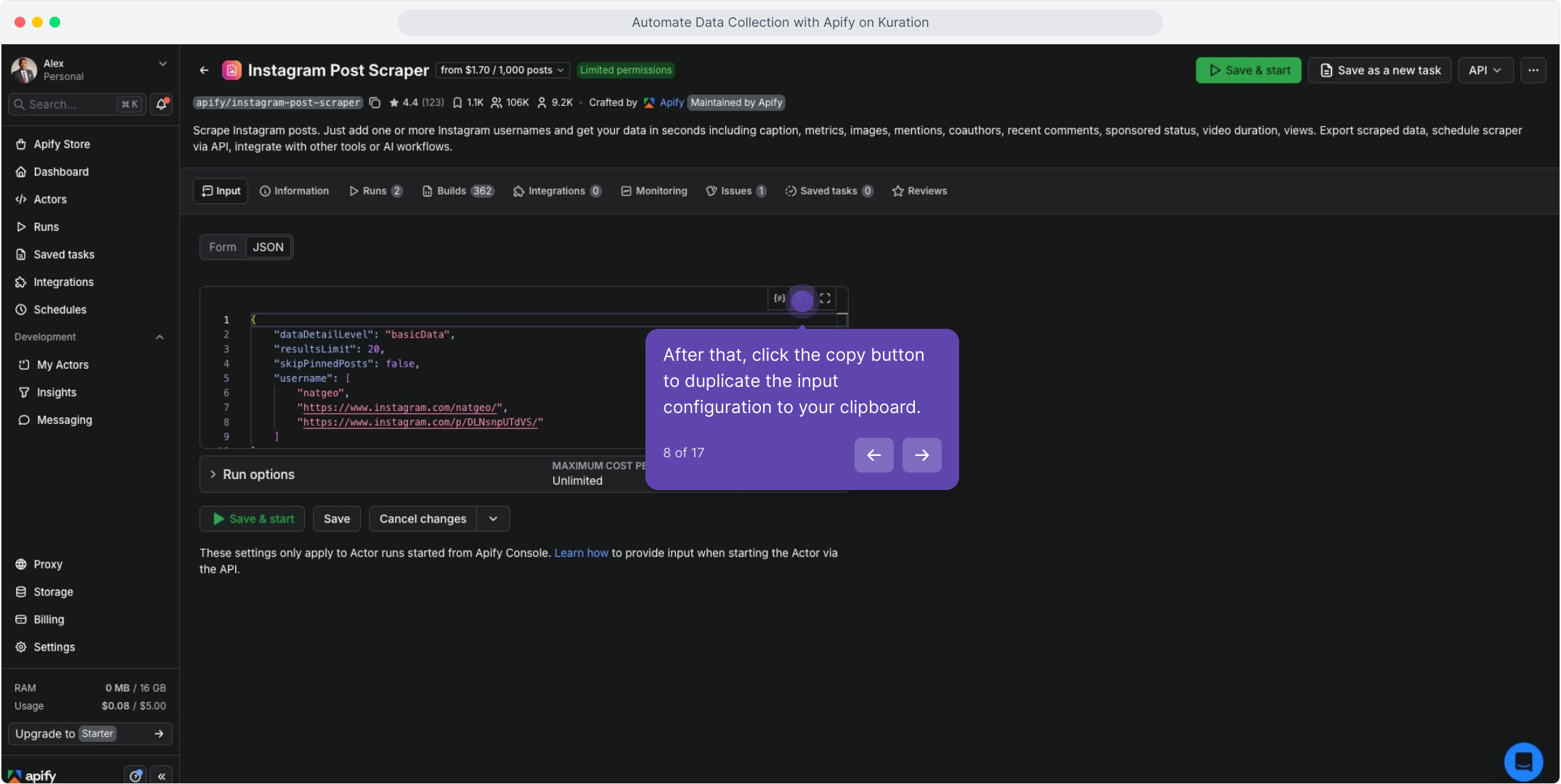
Task: Open Integrations in sidebar
Action: (90, 282)
